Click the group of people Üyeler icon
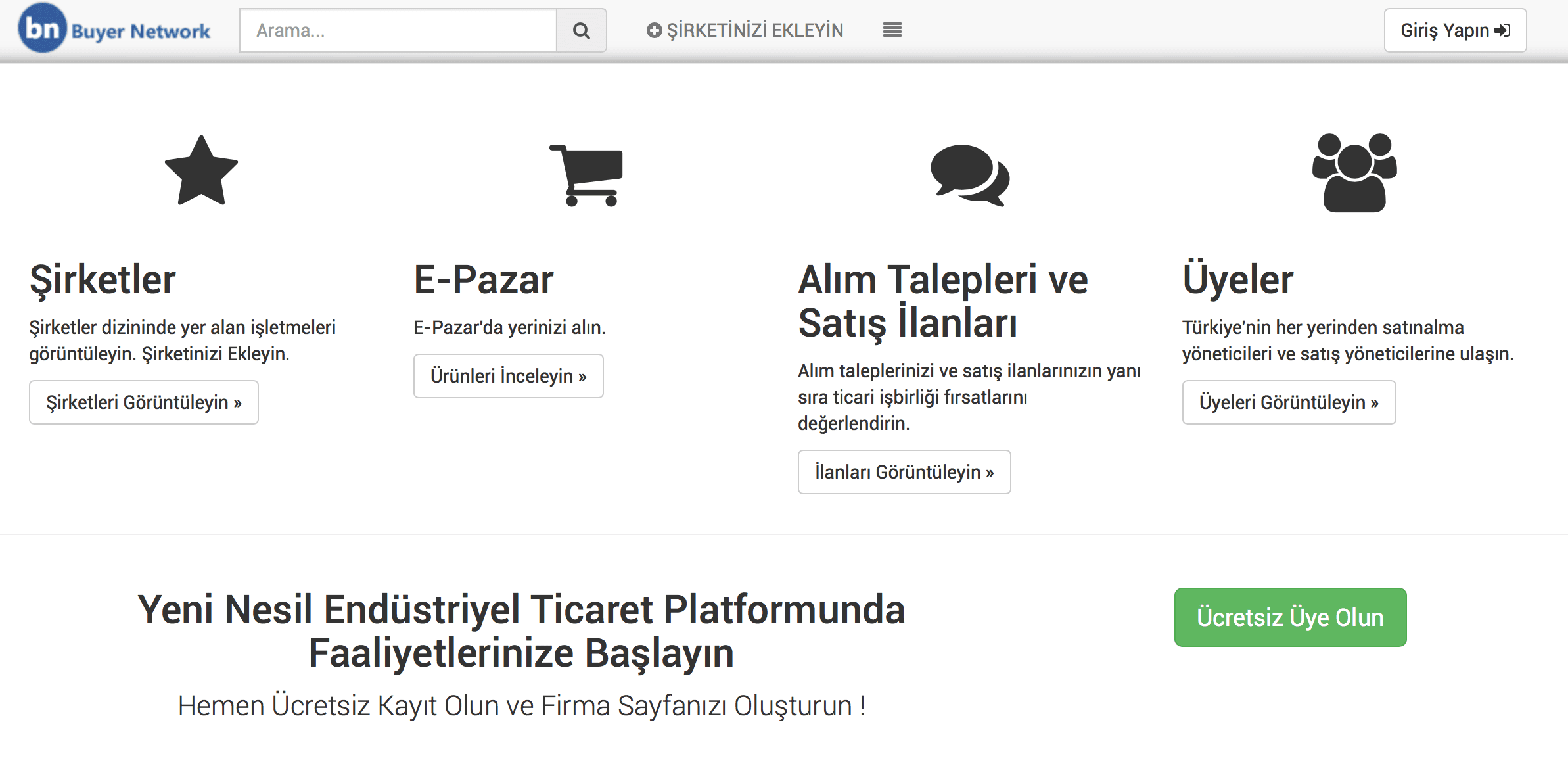Viewport: 1568px width, 781px height. pyautogui.click(x=1354, y=173)
